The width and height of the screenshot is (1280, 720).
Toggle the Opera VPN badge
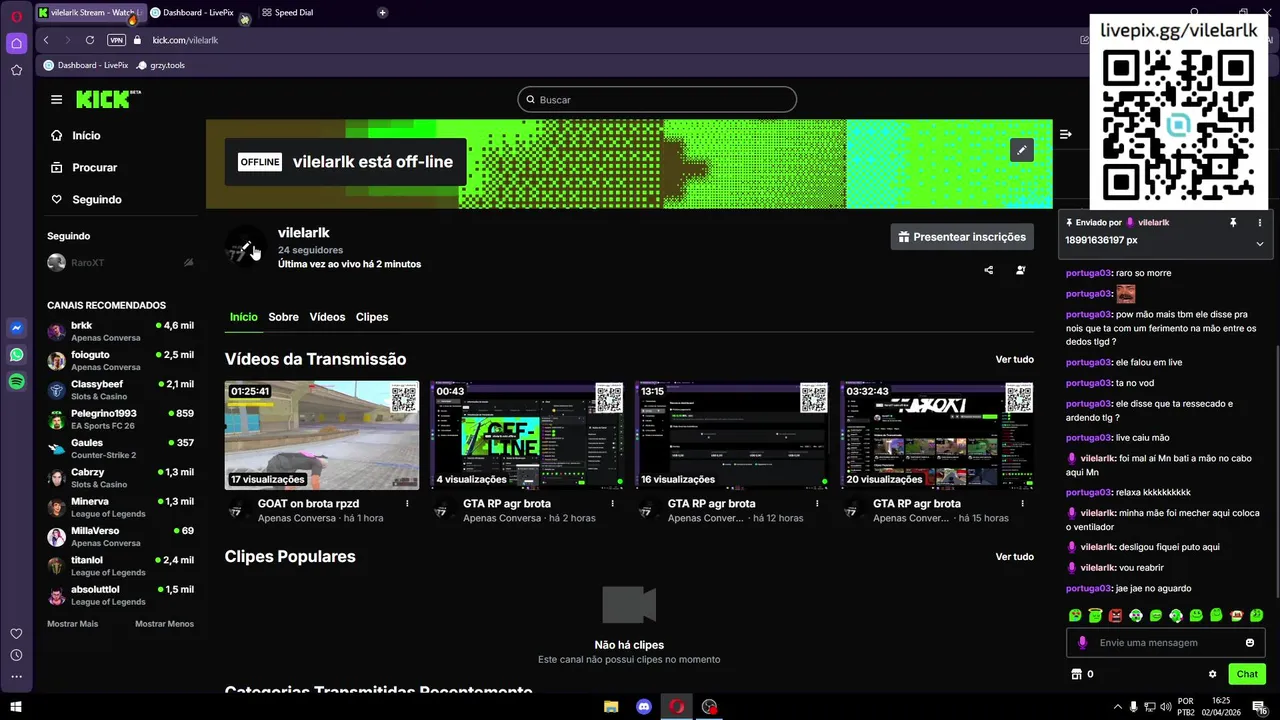click(x=116, y=40)
